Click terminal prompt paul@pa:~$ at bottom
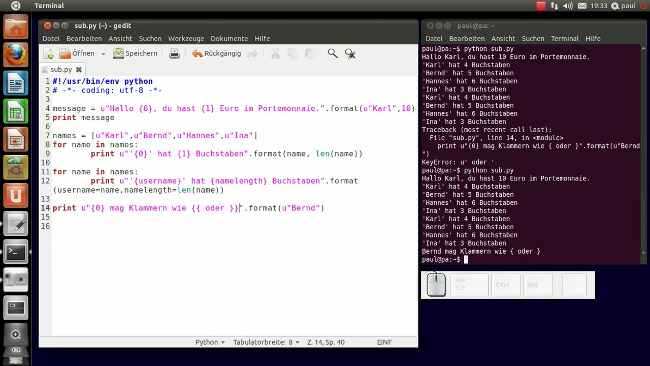Viewport: 650px width, 366px height. pyautogui.click(x=441, y=259)
